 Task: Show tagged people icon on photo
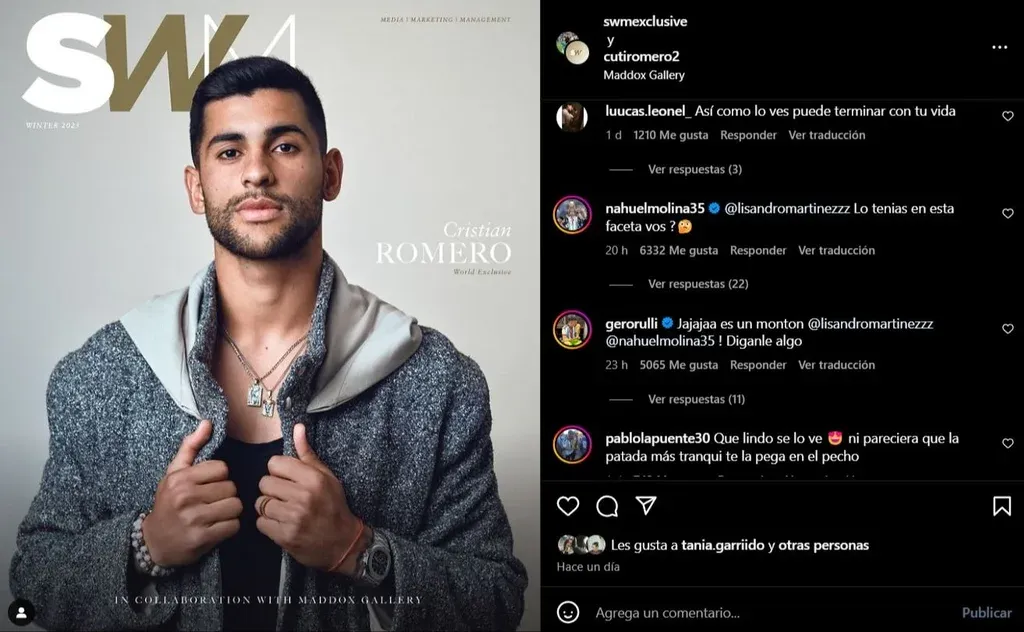click(22, 612)
